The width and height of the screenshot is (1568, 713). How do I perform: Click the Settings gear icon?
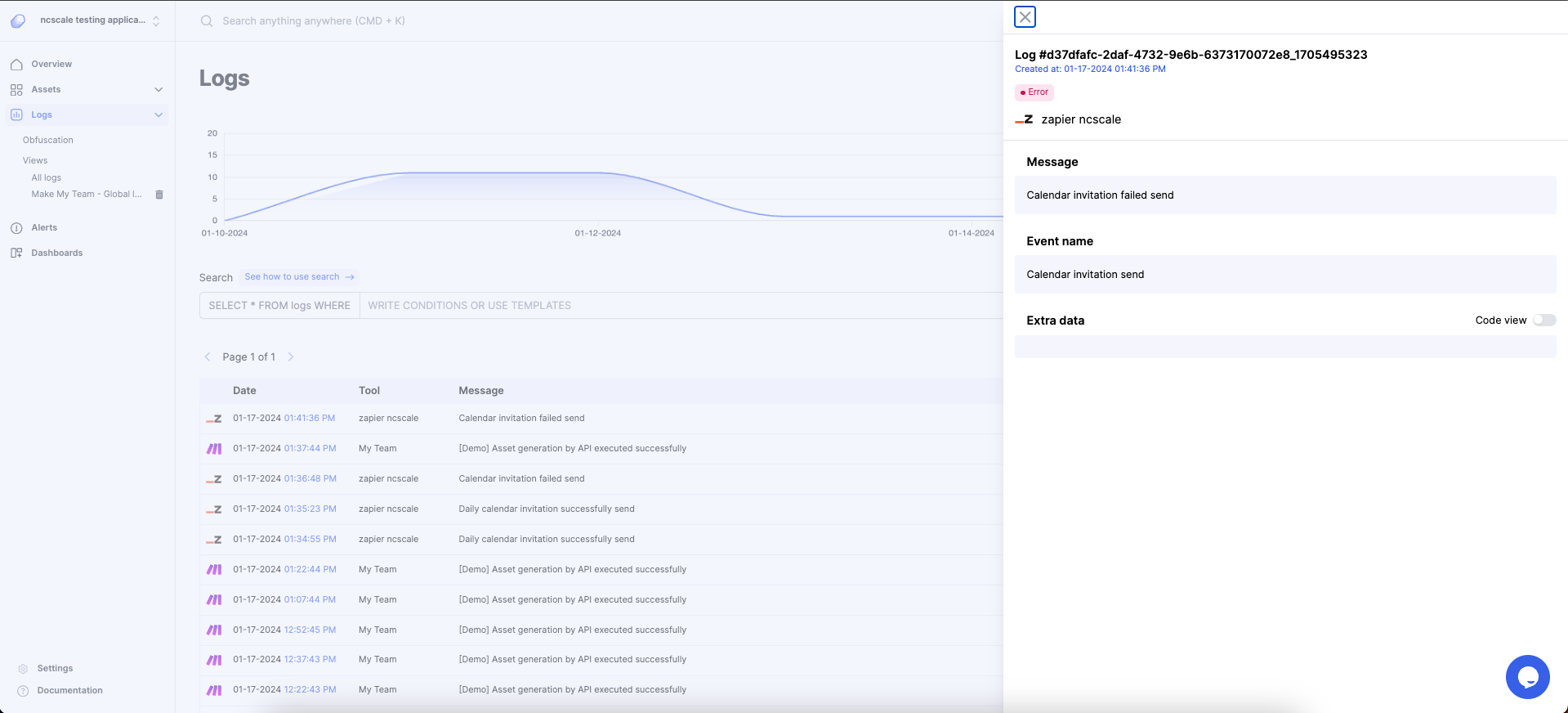click(x=23, y=669)
